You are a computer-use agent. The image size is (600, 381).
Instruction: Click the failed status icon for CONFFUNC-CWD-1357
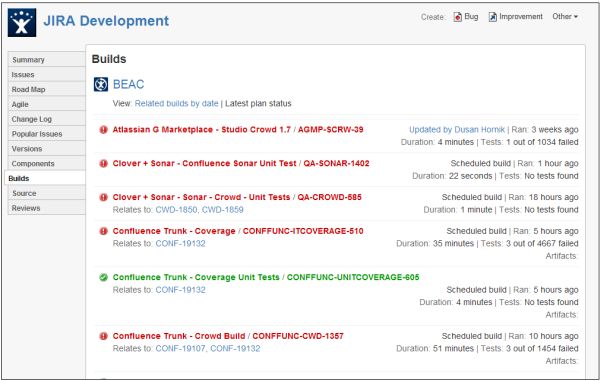point(103,336)
